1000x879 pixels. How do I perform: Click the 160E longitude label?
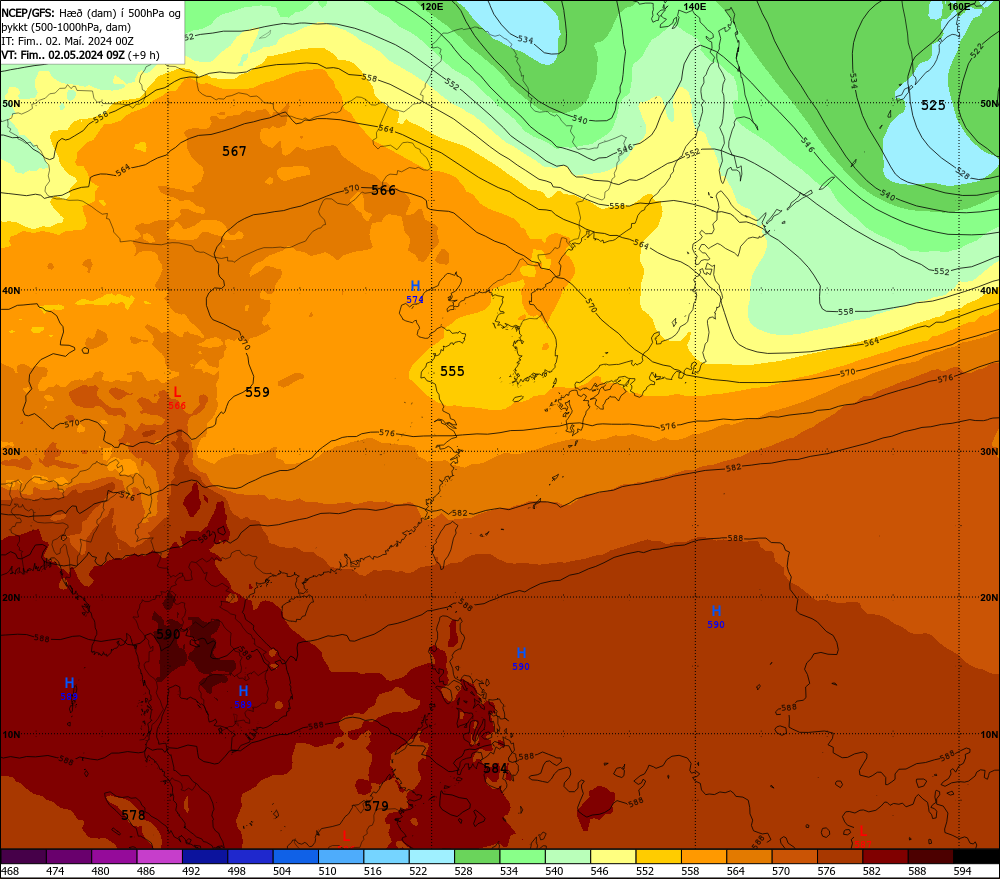coord(959,6)
